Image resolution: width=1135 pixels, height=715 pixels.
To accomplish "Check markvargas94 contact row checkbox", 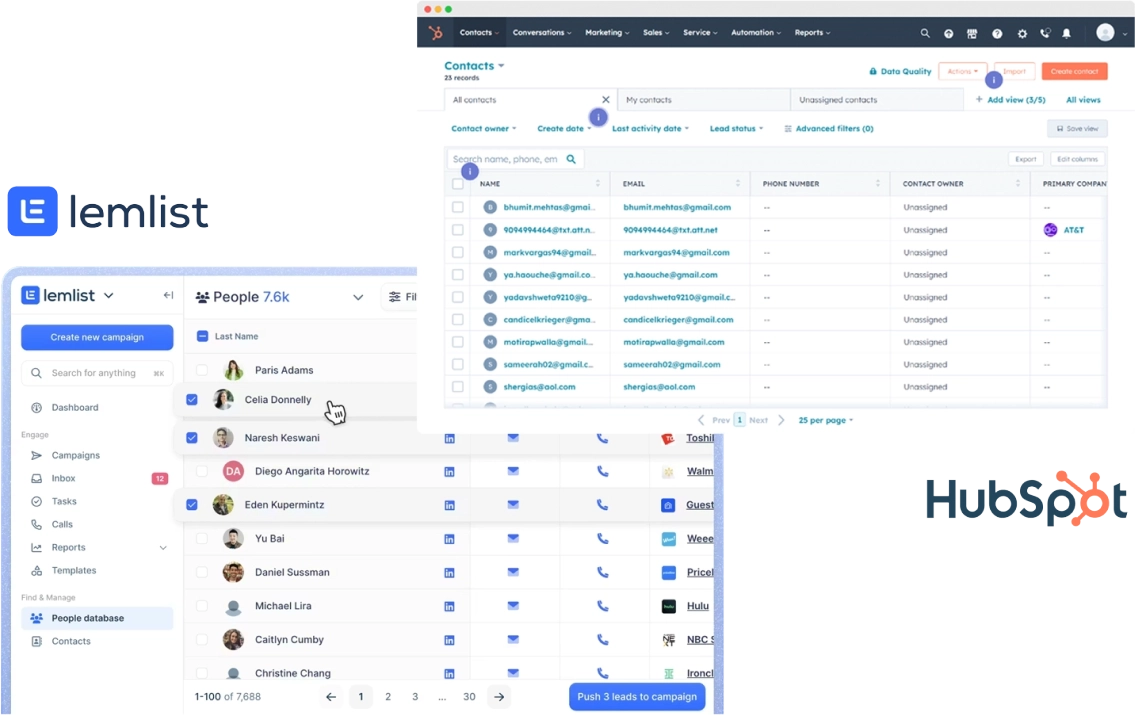I will pos(457,253).
